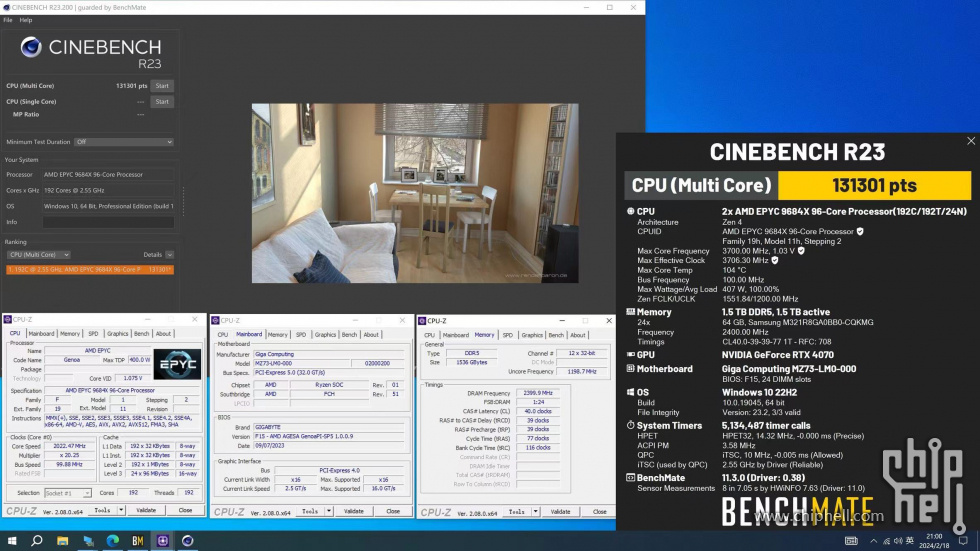
Task: Click the Memory section icon in BenchMate panel
Action: (x=630, y=312)
